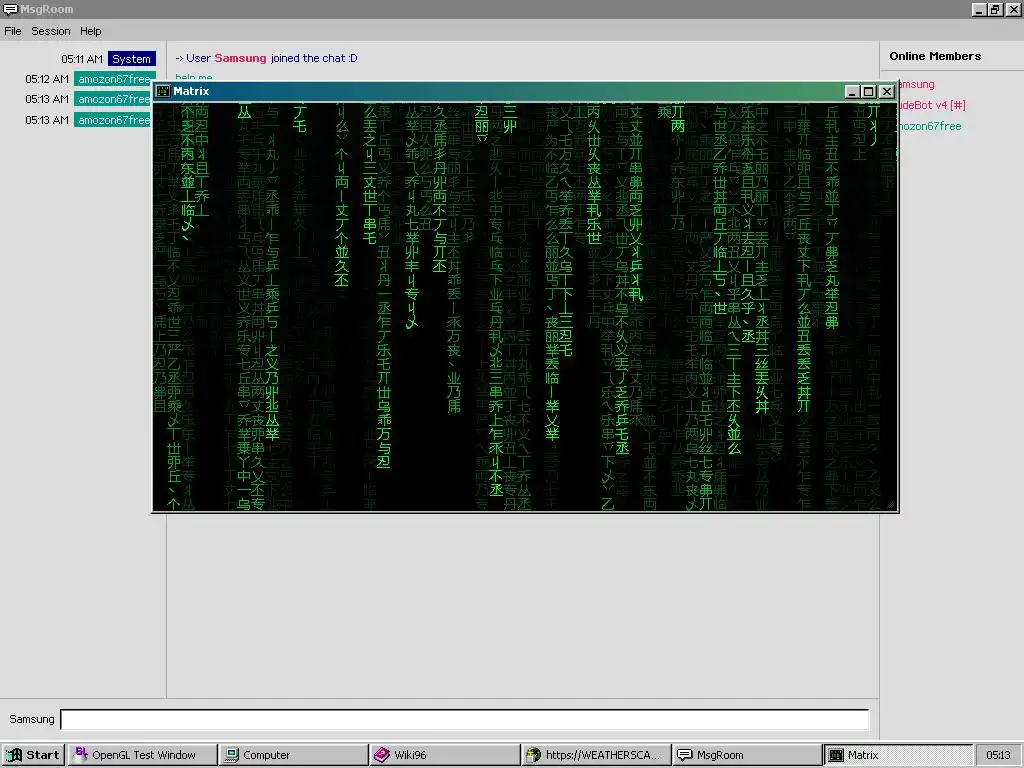Viewport: 1024px width, 768px height.
Task: Open the Session menu
Action: [50, 31]
